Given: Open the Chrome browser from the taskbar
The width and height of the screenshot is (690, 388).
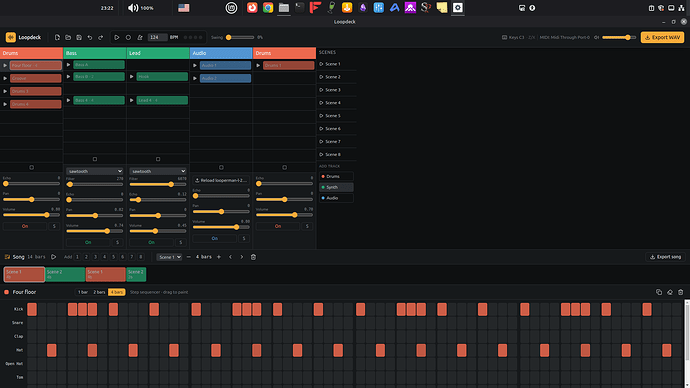Looking at the screenshot, I should 268,7.
